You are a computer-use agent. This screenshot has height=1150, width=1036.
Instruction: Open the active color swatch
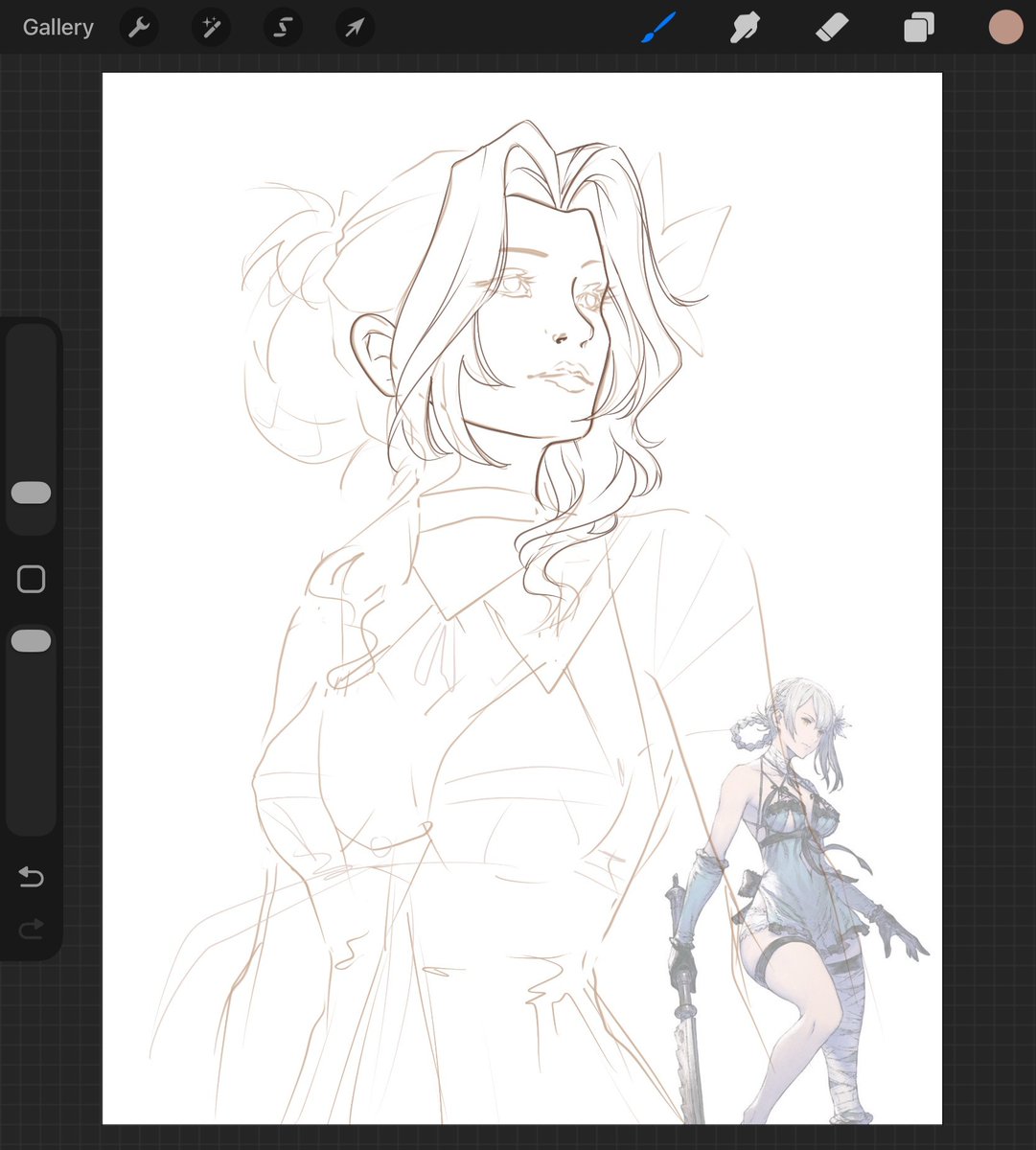1006,27
